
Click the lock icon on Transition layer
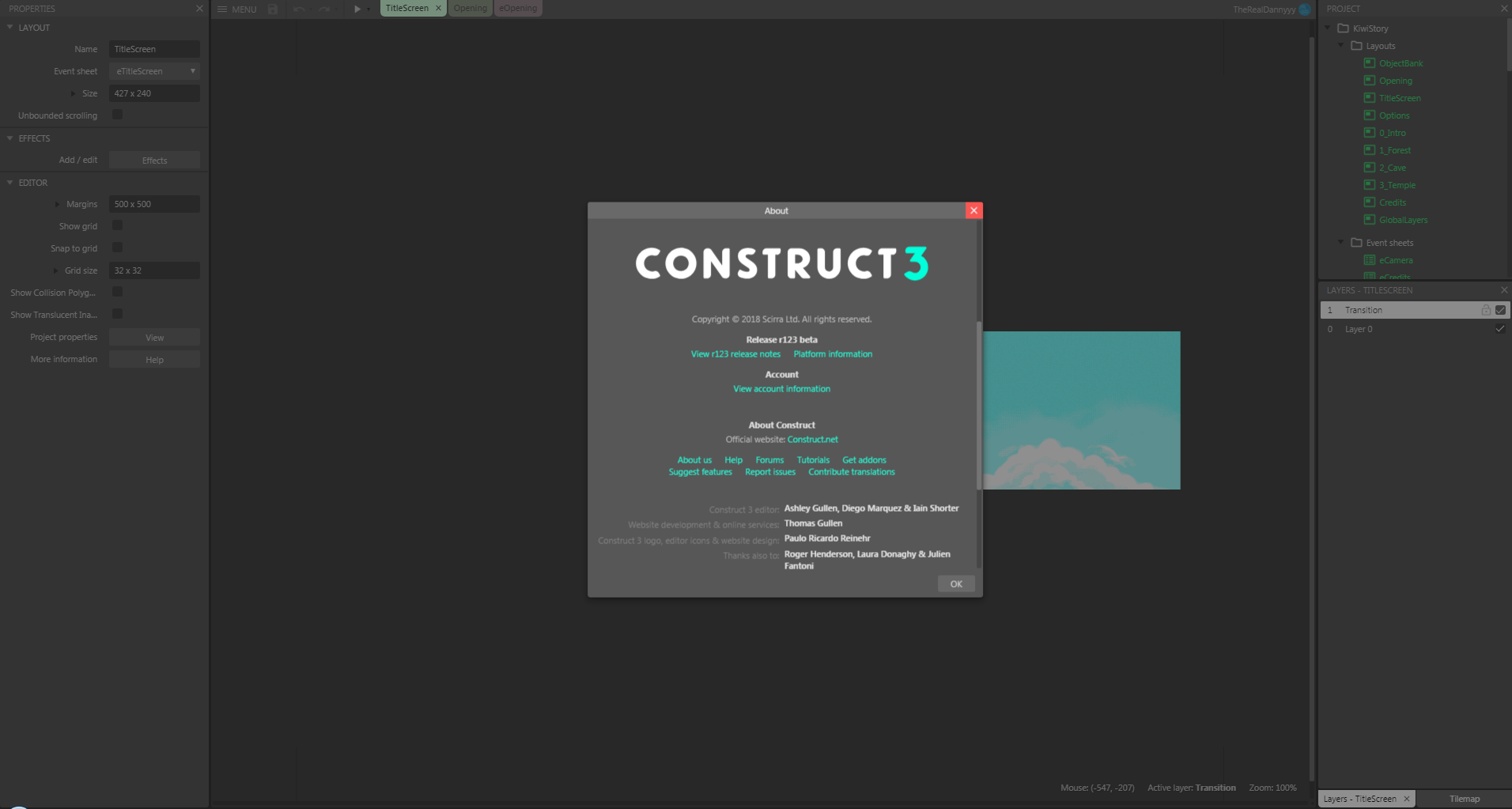[x=1485, y=309]
